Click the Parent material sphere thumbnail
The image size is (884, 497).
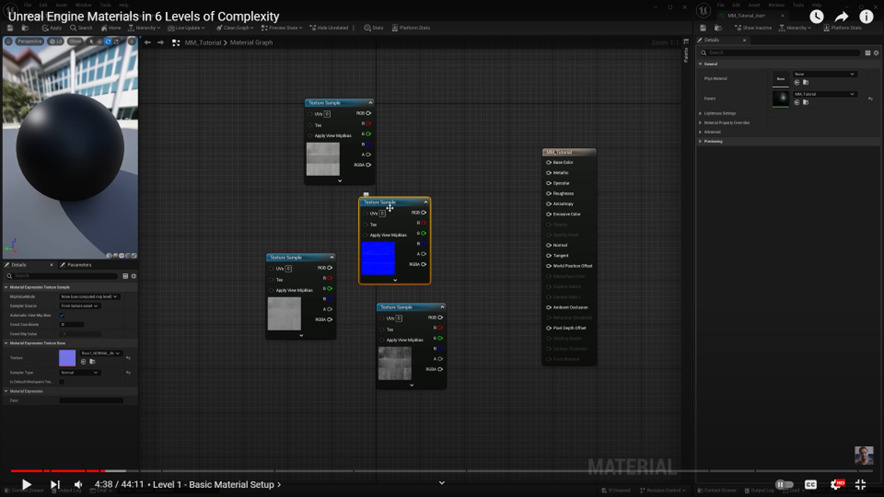point(781,98)
